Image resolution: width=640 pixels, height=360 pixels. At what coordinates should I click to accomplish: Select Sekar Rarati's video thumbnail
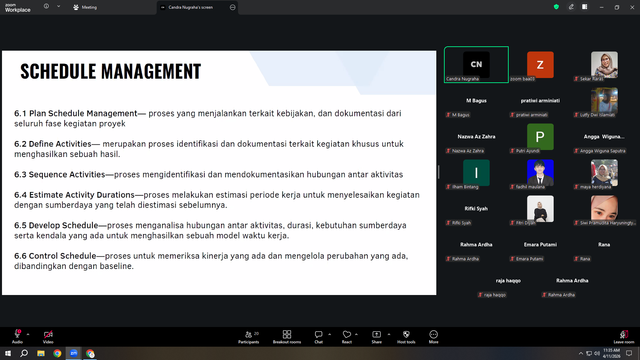(x=604, y=64)
